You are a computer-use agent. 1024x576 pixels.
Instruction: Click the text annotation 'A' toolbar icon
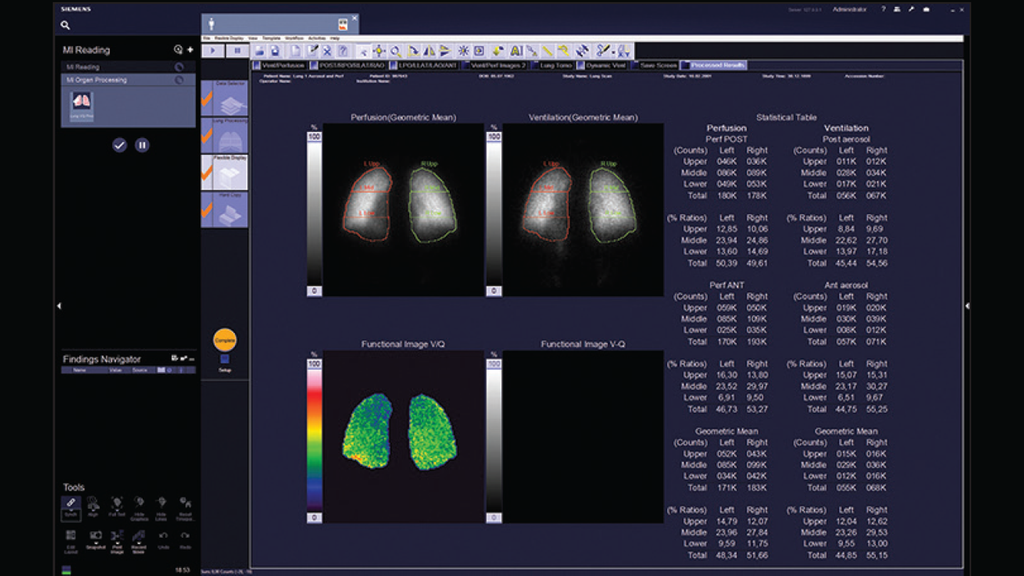click(x=516, y=50)
